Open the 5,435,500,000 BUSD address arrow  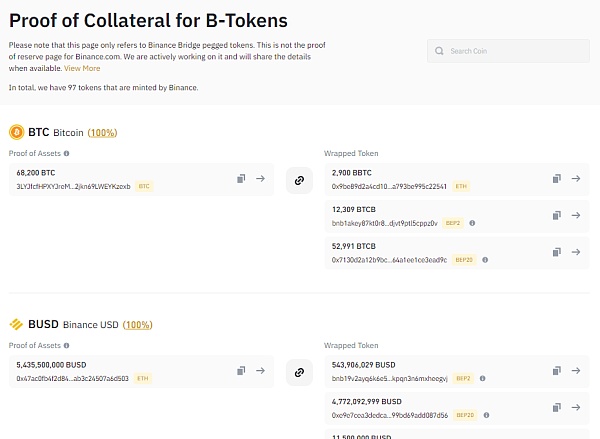pyautogui.click(x=260, y=371)
